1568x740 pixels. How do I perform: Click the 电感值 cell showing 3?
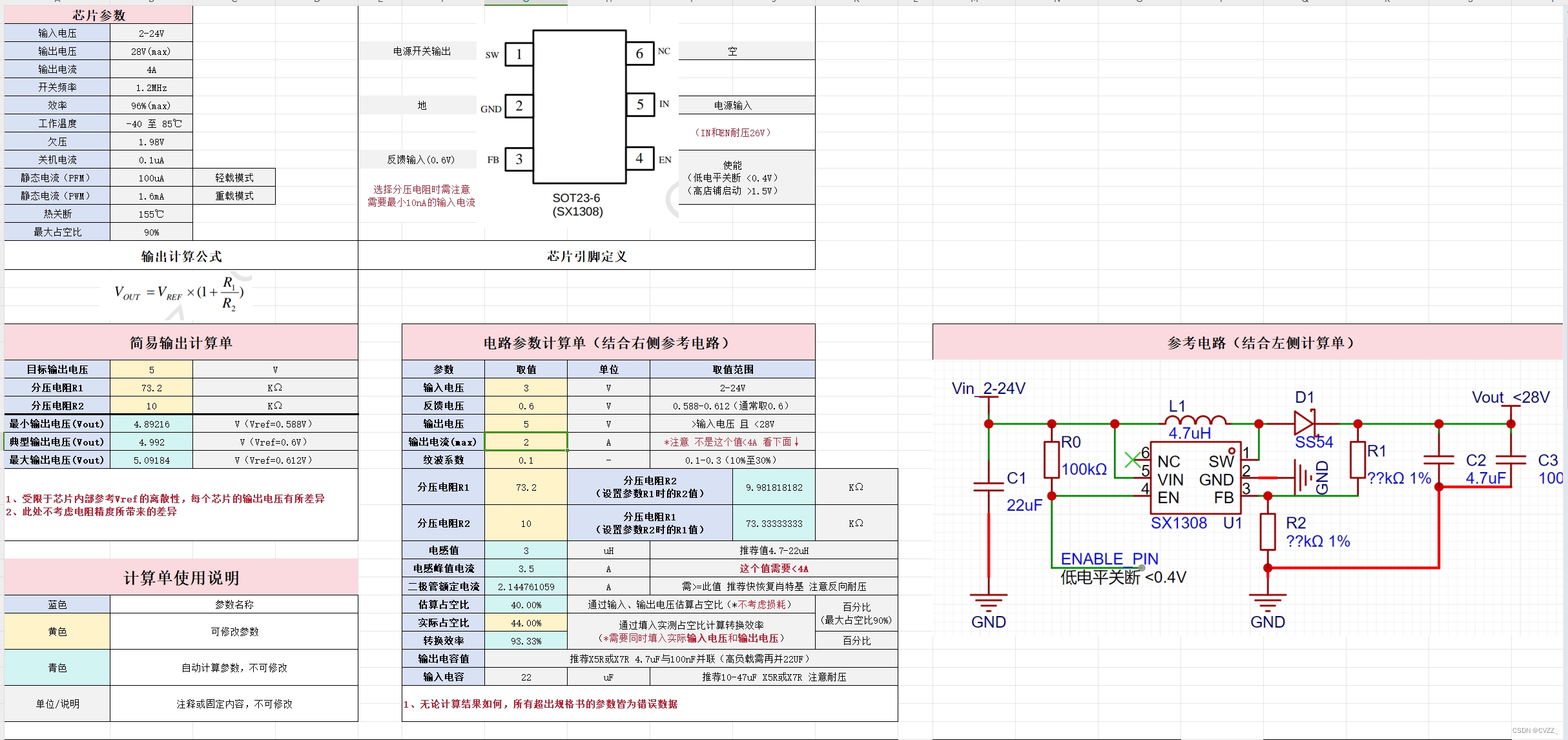(x=526, y=550)
